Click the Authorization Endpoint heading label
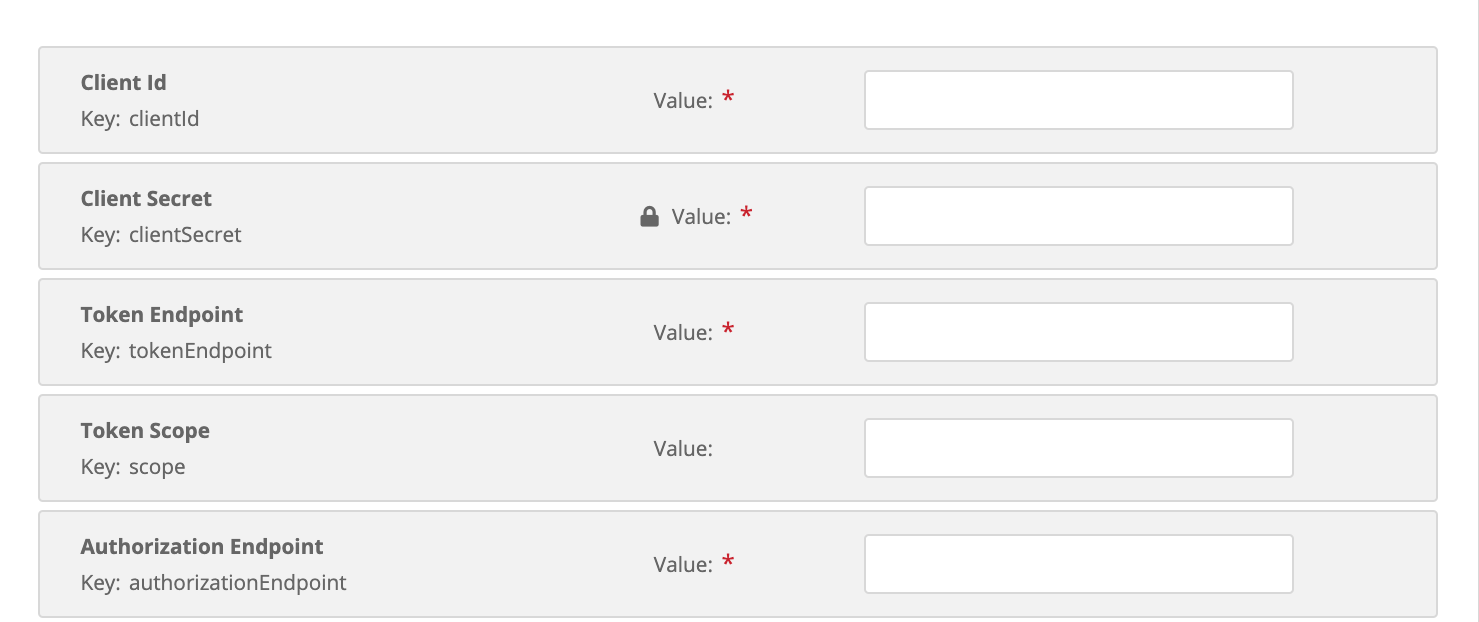Viewport: 1479px width, 622px height. point(202,547)
